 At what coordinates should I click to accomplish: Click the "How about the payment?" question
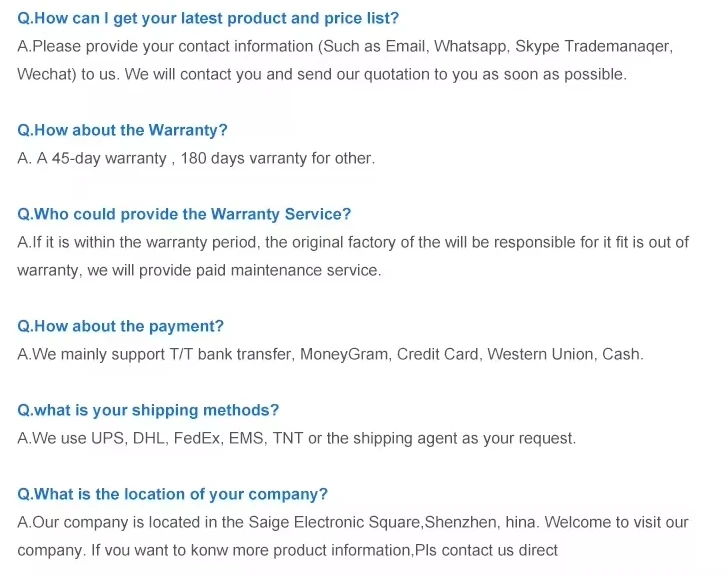click(120, 326)
